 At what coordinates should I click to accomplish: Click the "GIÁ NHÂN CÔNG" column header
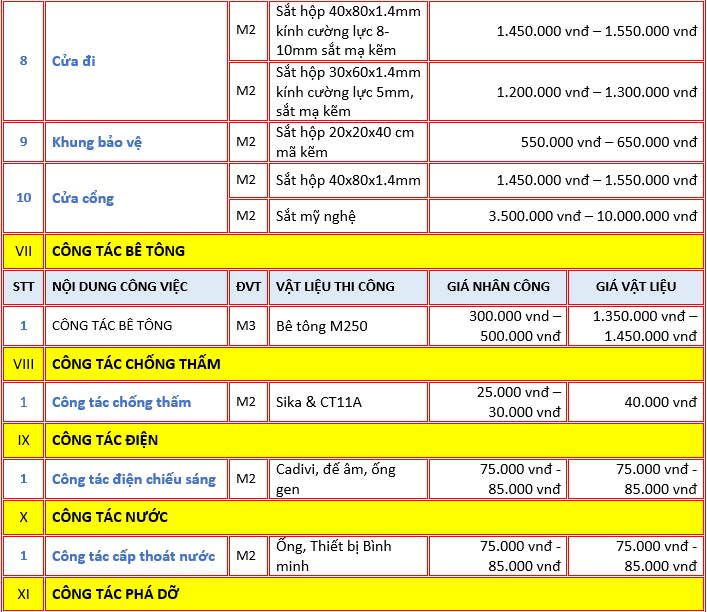(x=498, y=286)
